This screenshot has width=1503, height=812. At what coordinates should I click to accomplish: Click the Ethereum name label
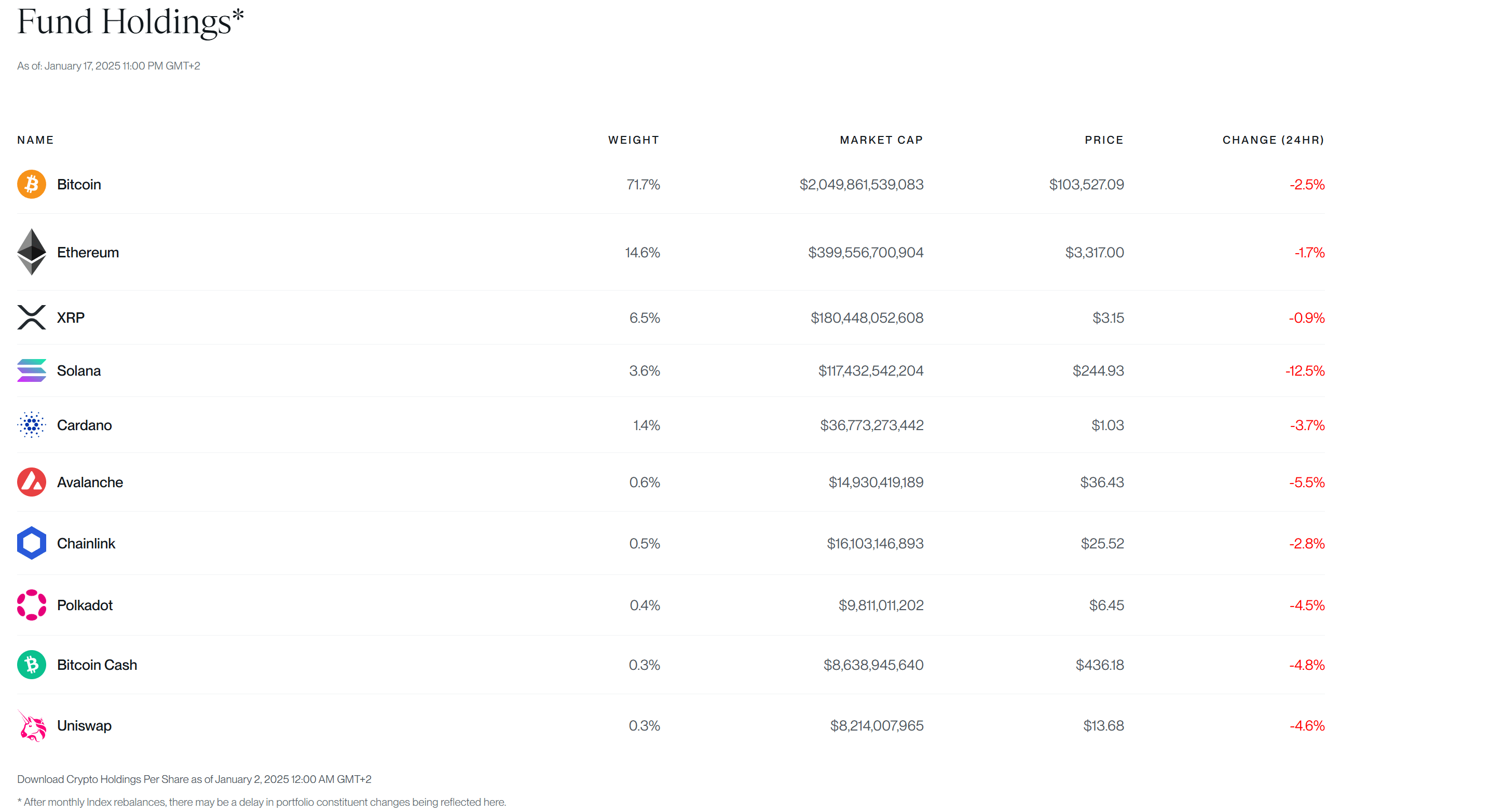(x=88, y=252)
